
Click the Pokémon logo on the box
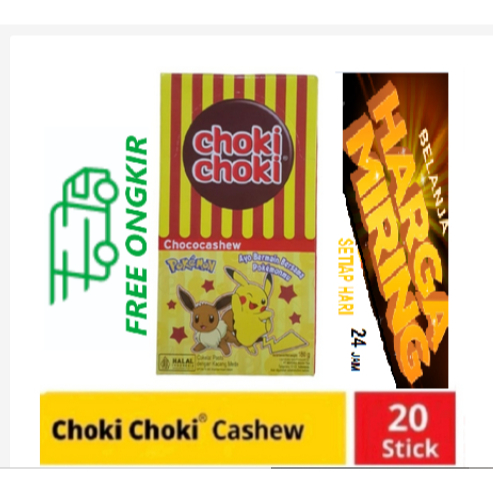tap(191, 266)
